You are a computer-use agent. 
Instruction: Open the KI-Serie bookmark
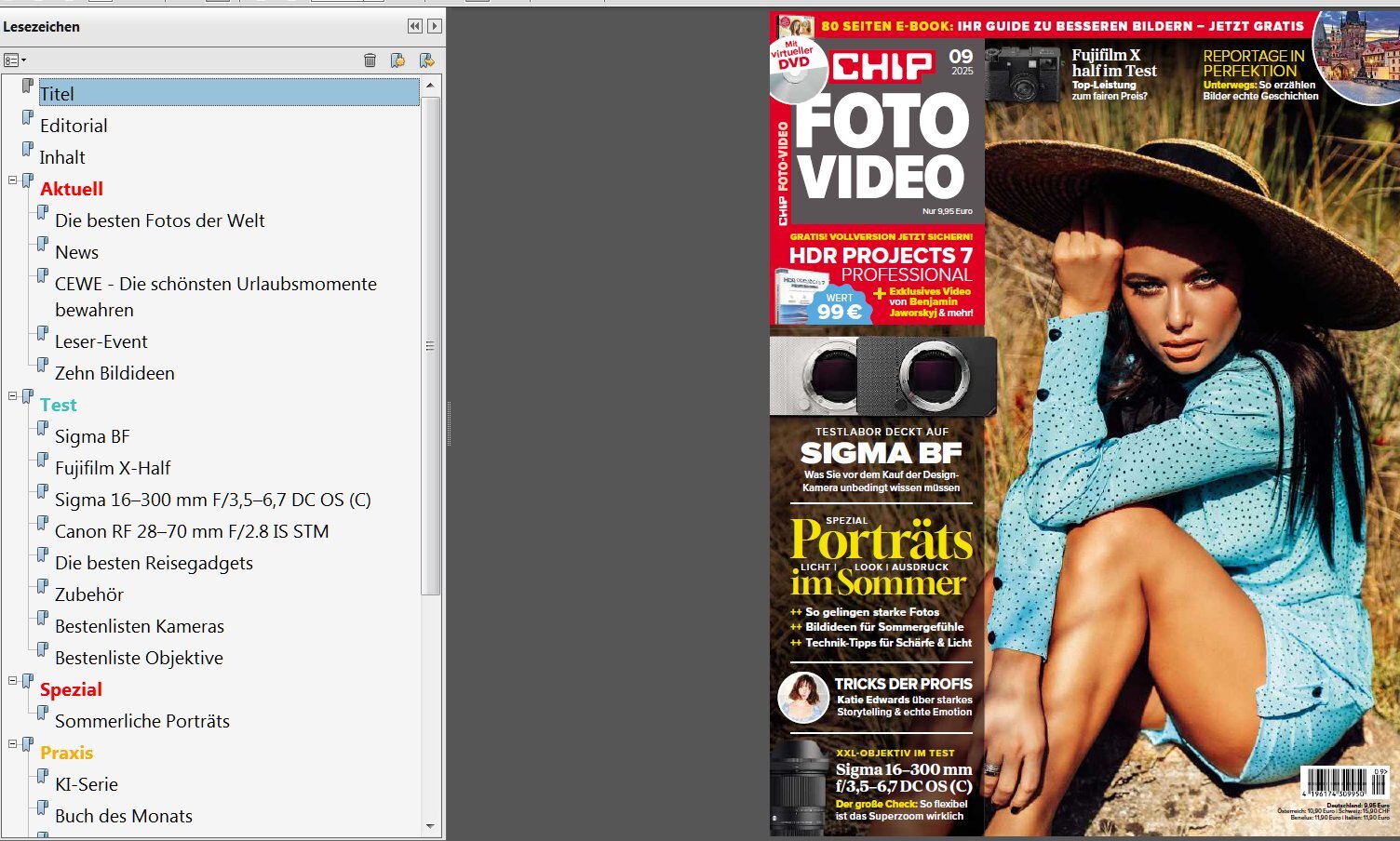coord(87,784)
